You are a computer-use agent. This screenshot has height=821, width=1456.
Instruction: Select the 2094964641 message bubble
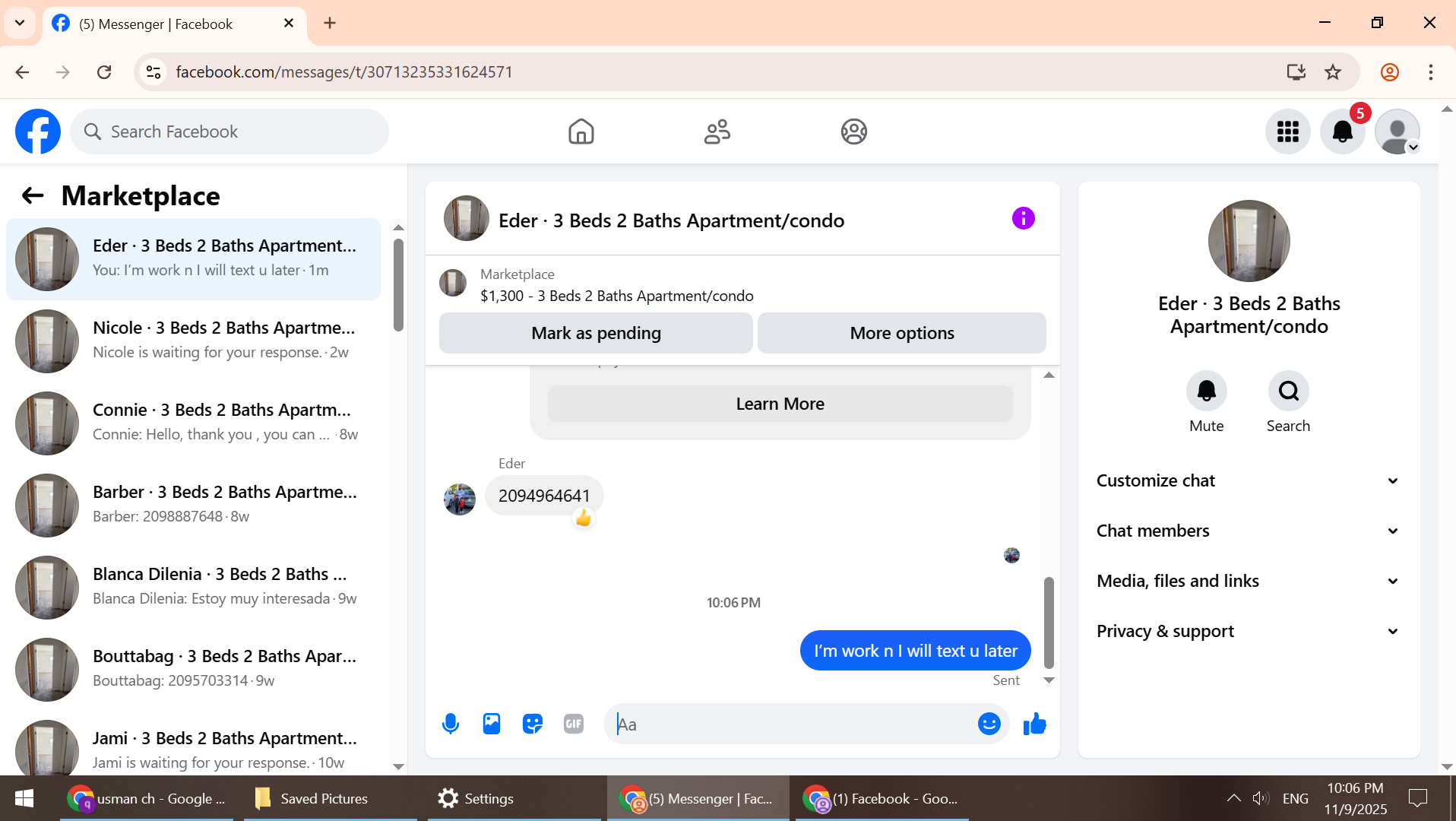coord(544,496)
